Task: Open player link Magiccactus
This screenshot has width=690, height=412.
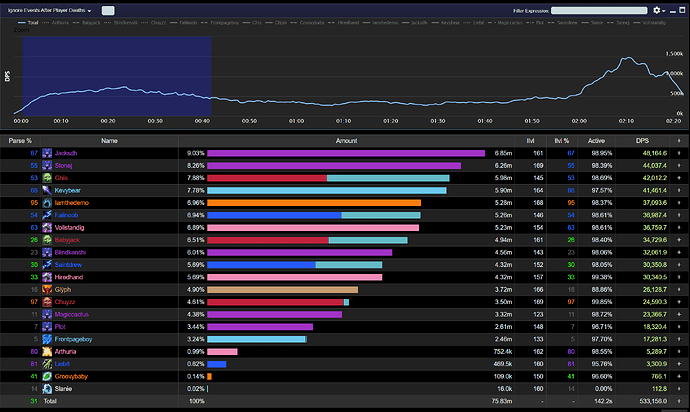Action: pos(73,314)
